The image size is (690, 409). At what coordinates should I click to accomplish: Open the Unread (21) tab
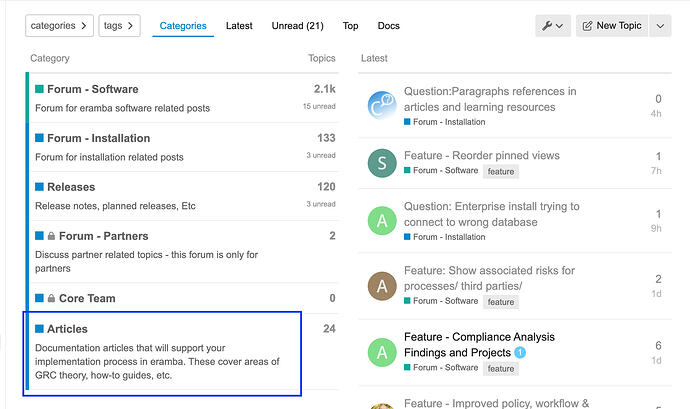pyautogui.click(x=297, y=26)
